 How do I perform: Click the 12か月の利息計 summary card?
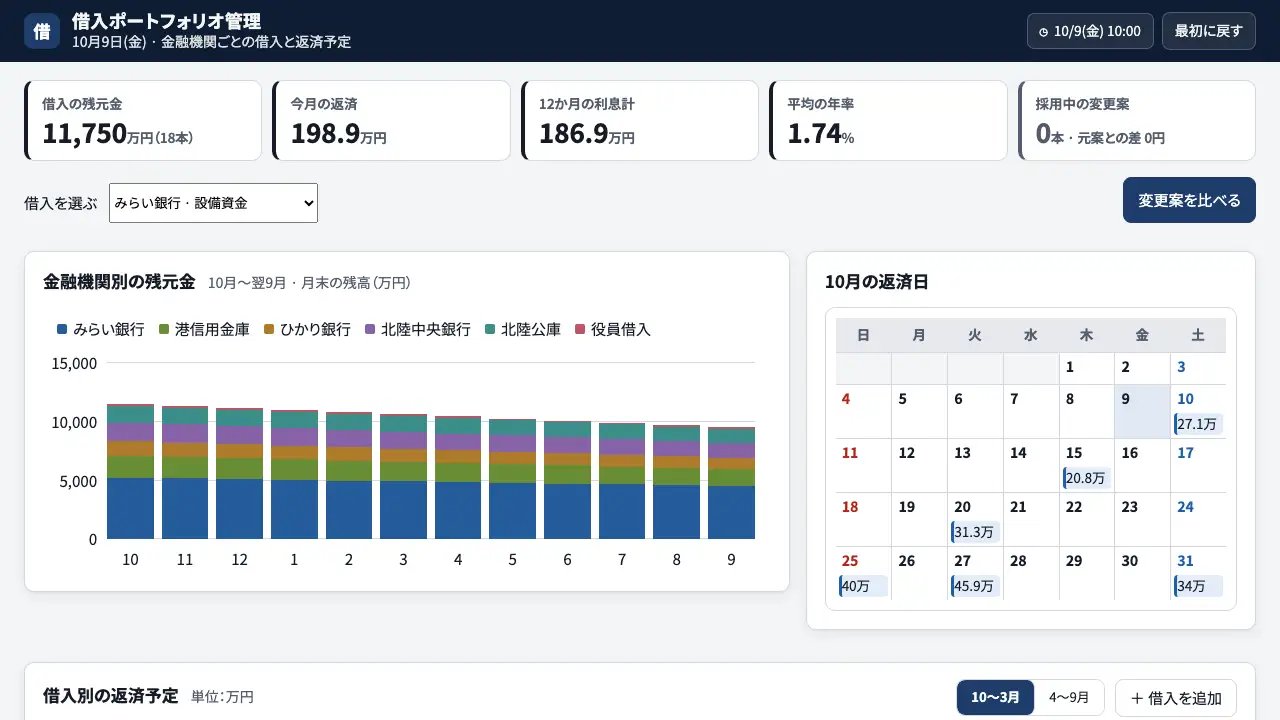click(640, 120)
